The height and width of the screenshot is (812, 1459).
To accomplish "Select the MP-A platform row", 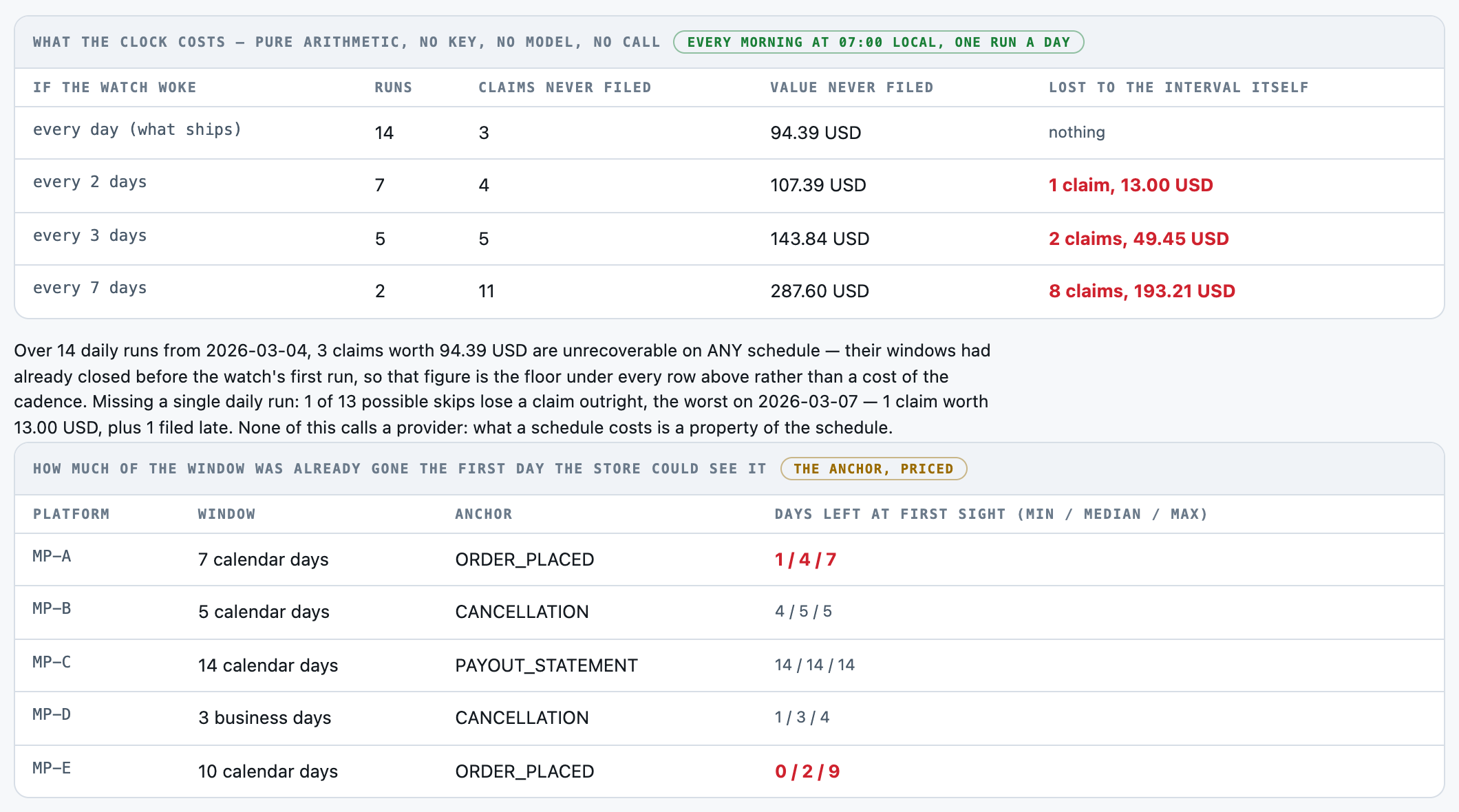I will pos(729,559).
